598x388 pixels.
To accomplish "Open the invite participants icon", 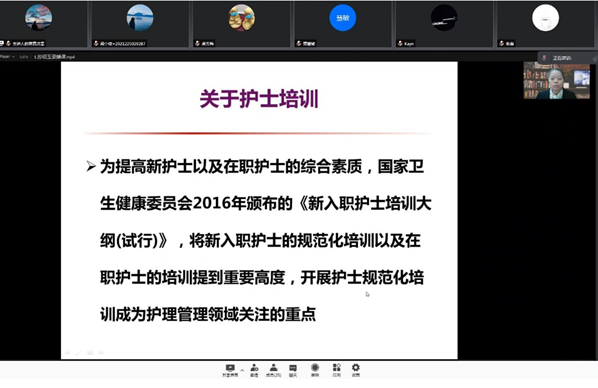I will point(254,370).
